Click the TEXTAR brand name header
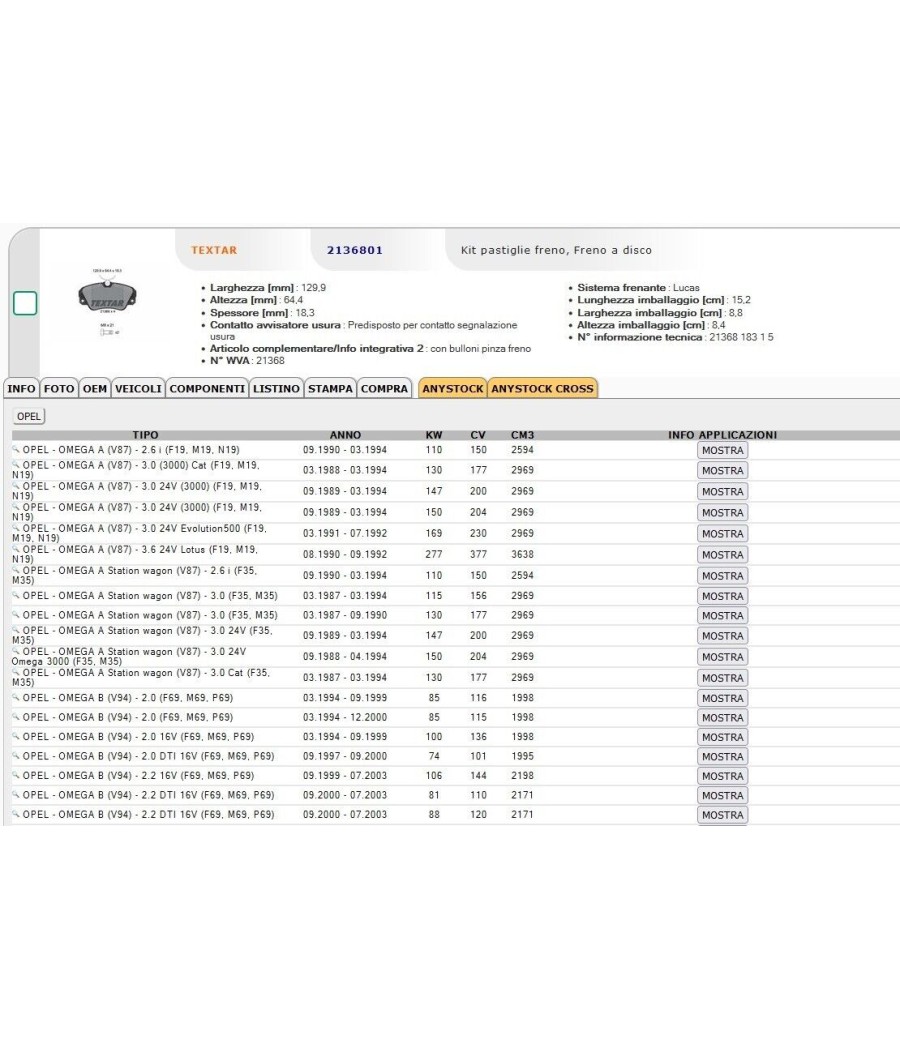The height and width of the screenshot is (1050, 900). [214, 250]
